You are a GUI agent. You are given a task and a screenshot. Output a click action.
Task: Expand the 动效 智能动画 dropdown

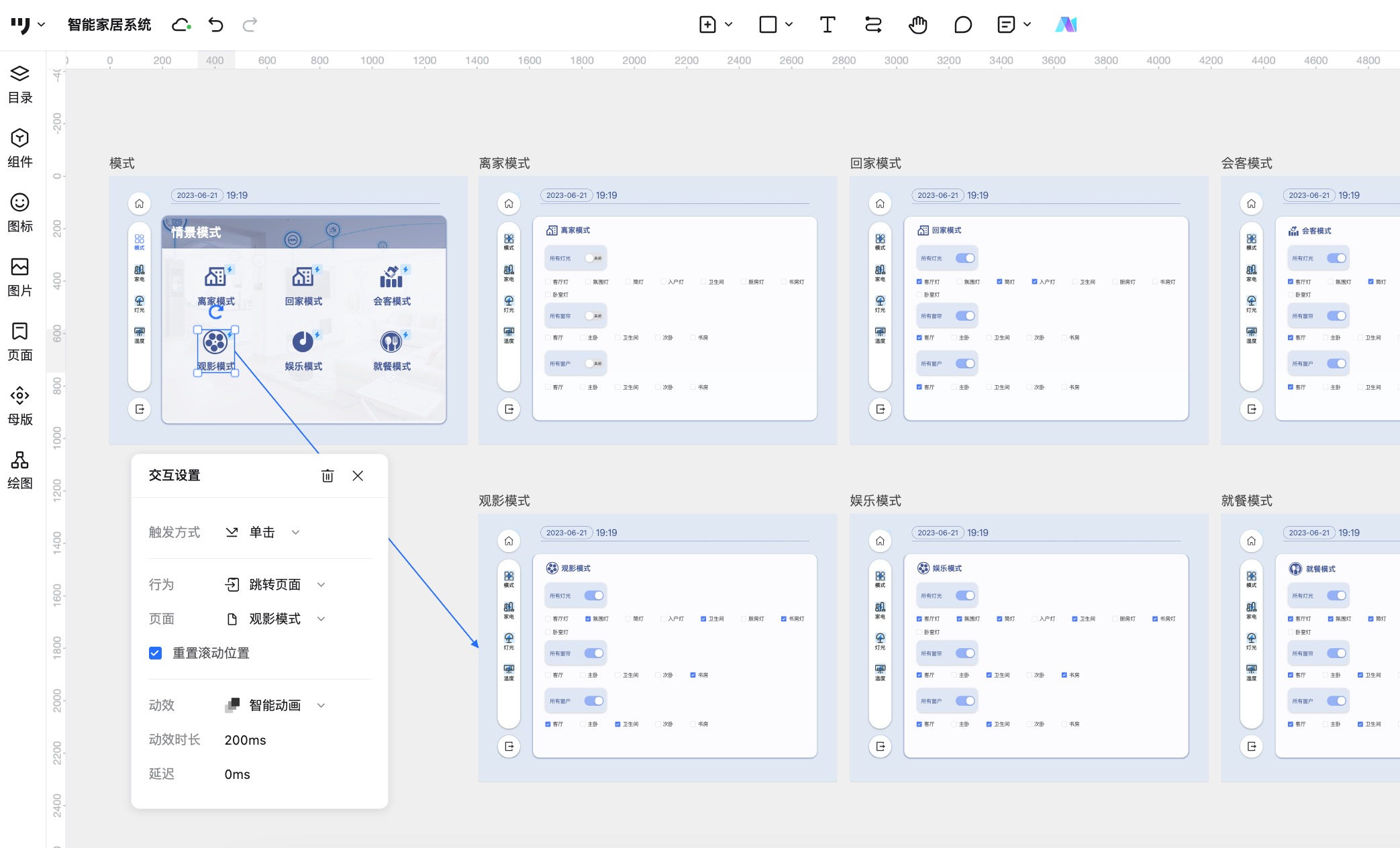tap(275, 705)
